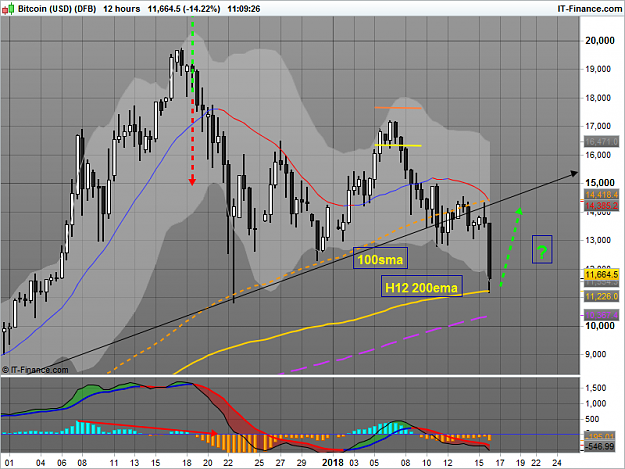Click the green question mark annotation box
The image size is (625, 469).
(x=542, y=249)
